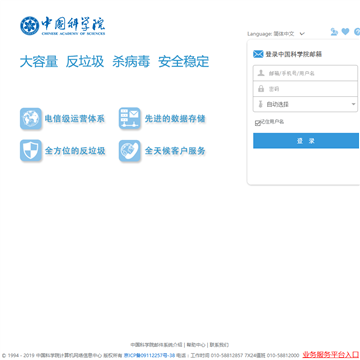Click the person icon in username field
Image resolution: width=360 pixels, height=360 pixels.
point(261,73)
